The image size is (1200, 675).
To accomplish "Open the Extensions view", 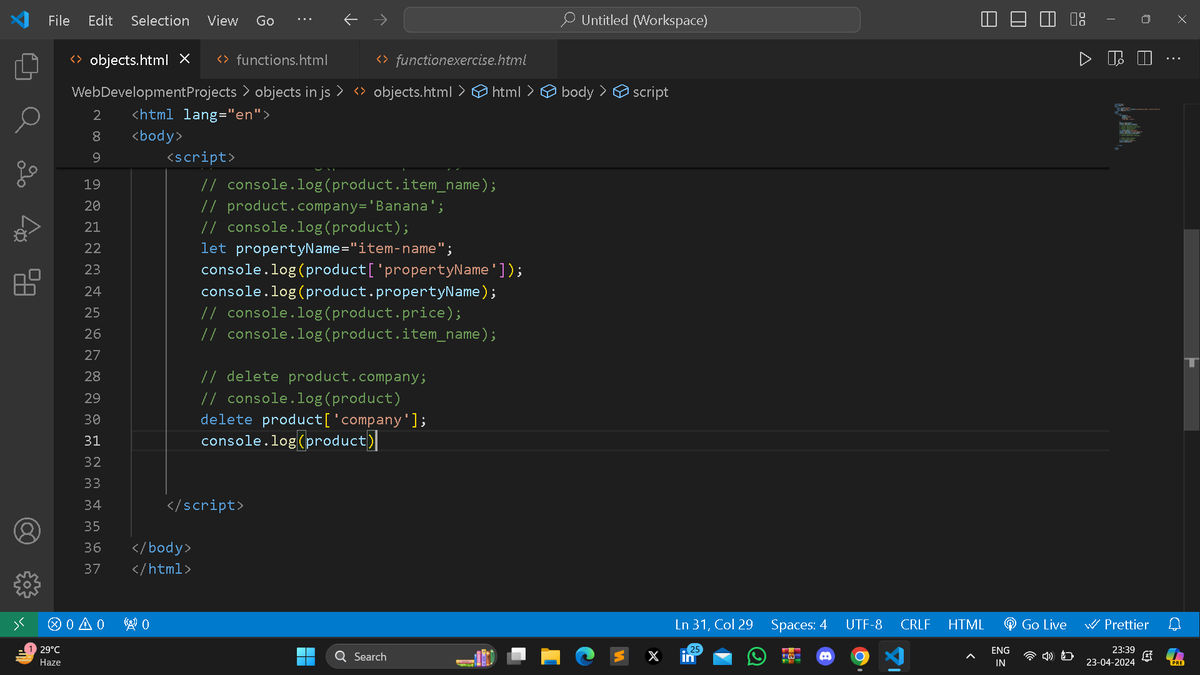I will click(x=27, y=283).
